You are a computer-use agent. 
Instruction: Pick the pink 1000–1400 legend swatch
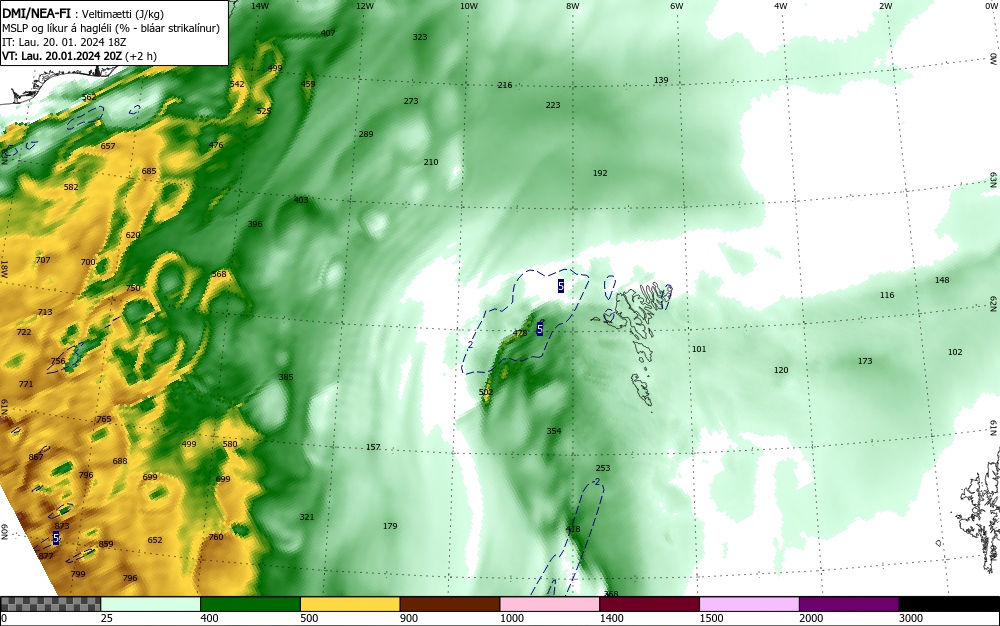click(x=550, y=604)
